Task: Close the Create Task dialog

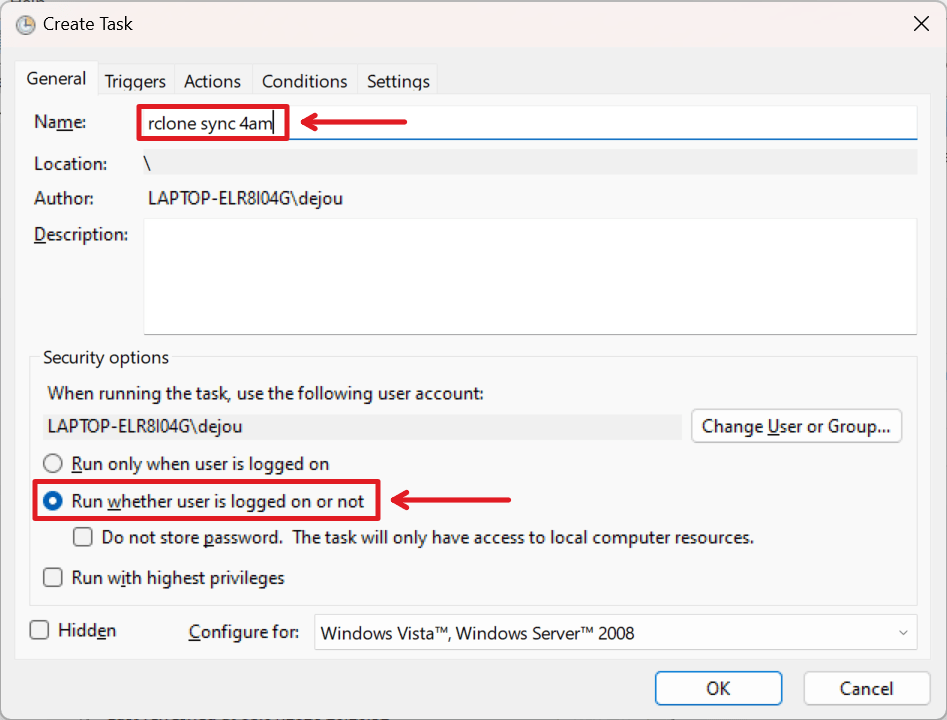Action: pos(921,23)
